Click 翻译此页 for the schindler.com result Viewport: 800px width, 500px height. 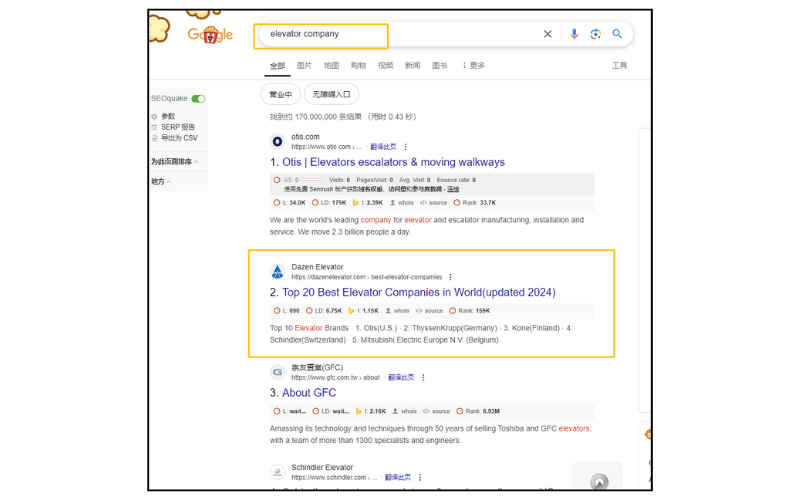click(x=397, y=478)
